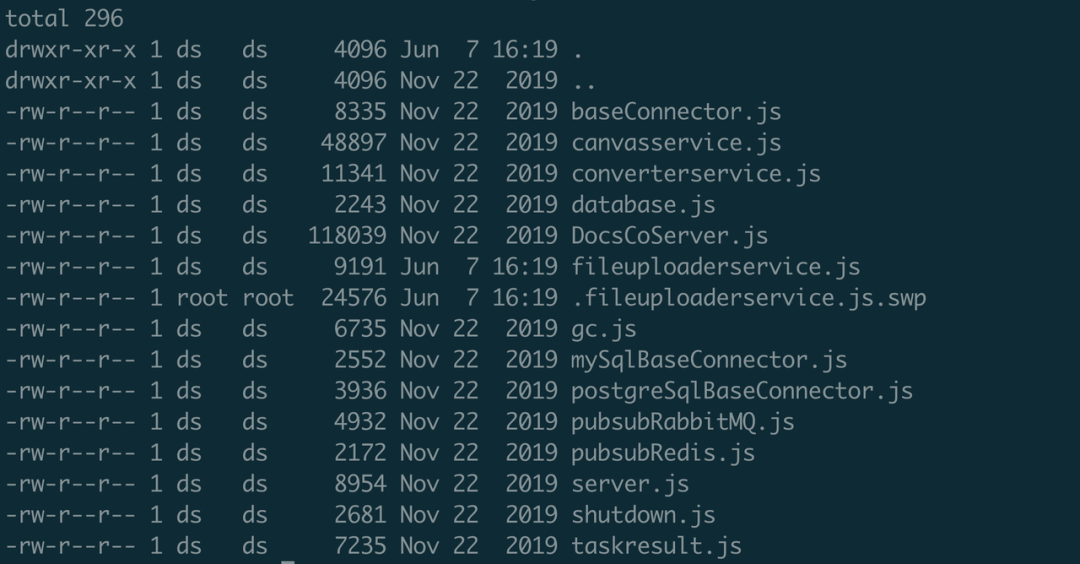1080x564 pixels.
Task: Click the parent directory ".." entry
Action: (584, 81)
